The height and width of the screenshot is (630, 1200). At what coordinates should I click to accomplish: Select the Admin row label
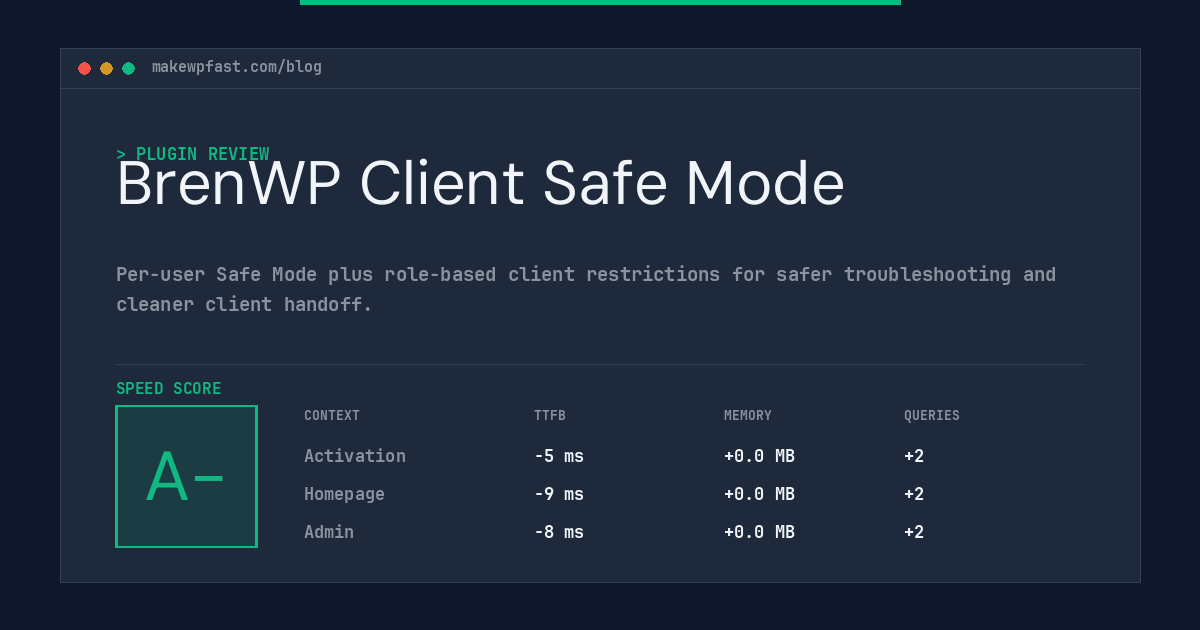[329, 532]
